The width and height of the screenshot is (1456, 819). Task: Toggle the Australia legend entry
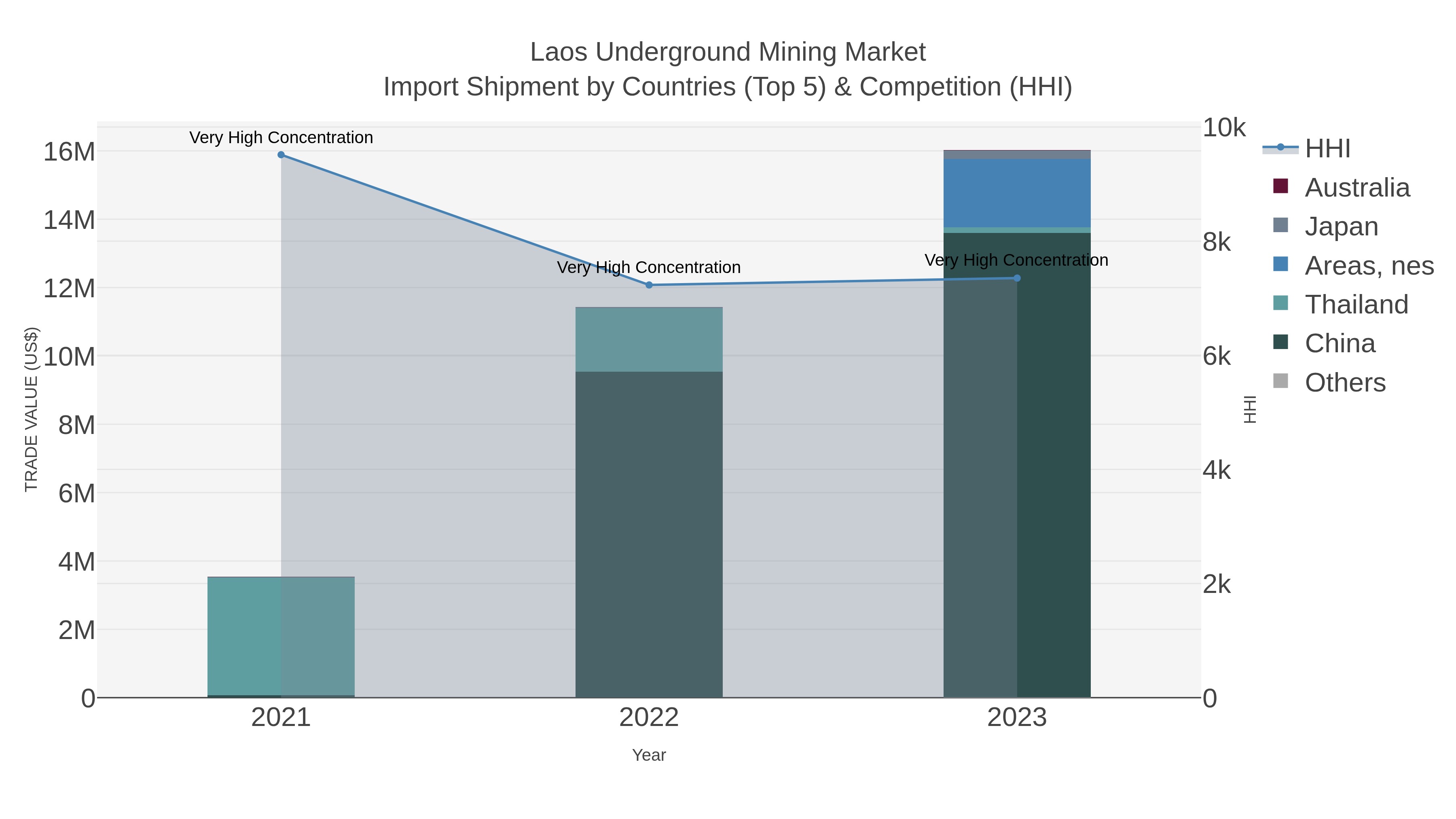(1341, 187)
